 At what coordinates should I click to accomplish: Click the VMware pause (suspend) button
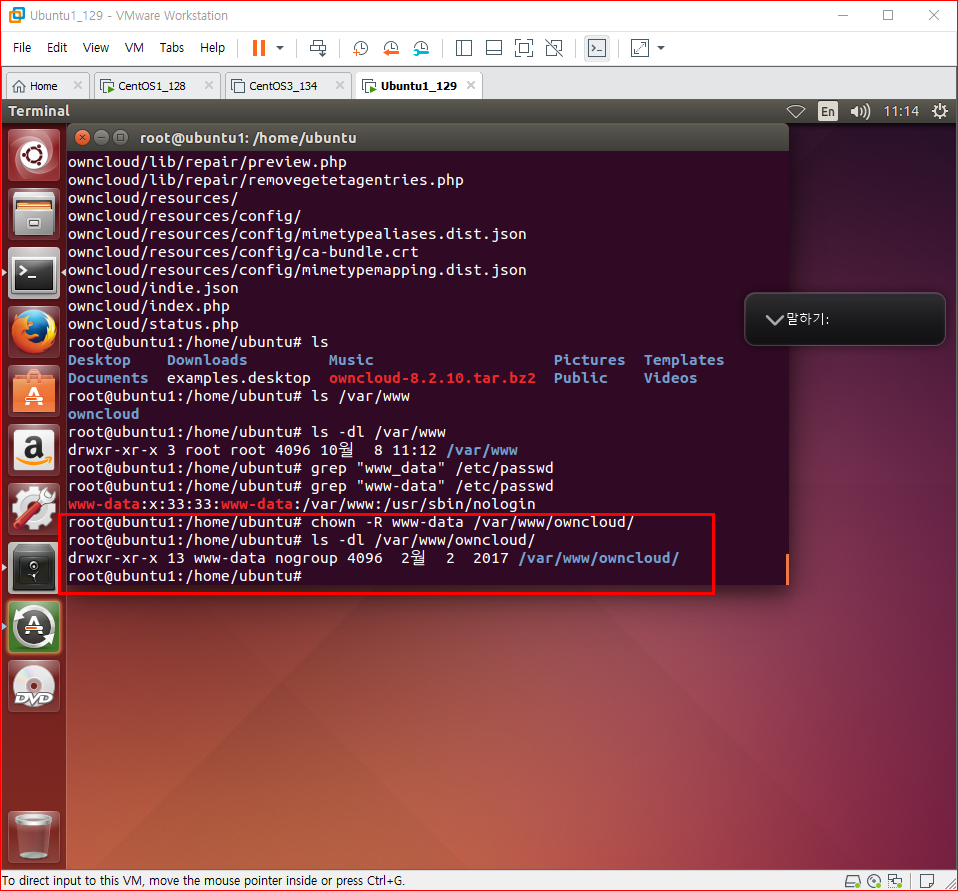259,48
